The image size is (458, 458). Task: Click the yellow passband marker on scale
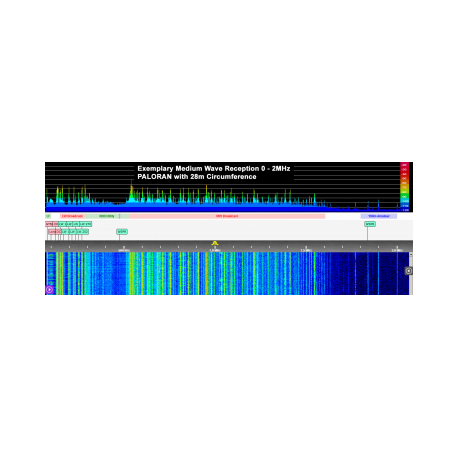pyautogui.click(x=215, y=243)
